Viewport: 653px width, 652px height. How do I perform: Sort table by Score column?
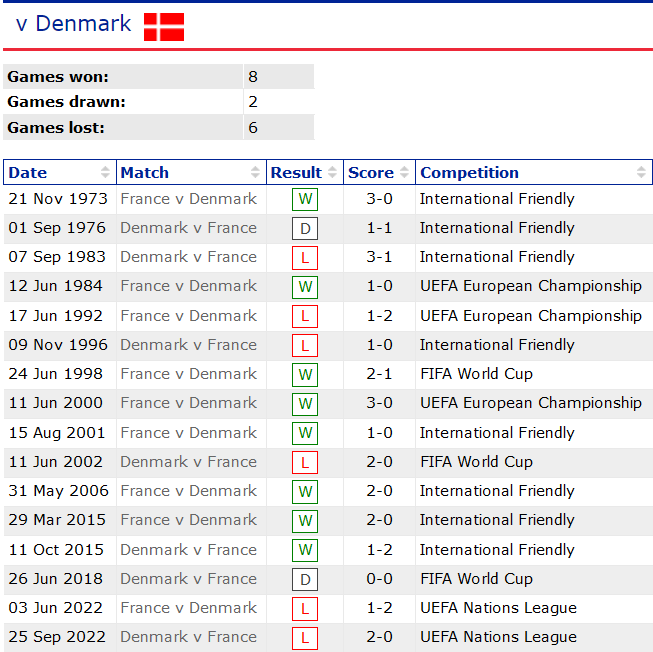(x=379, y=172)
